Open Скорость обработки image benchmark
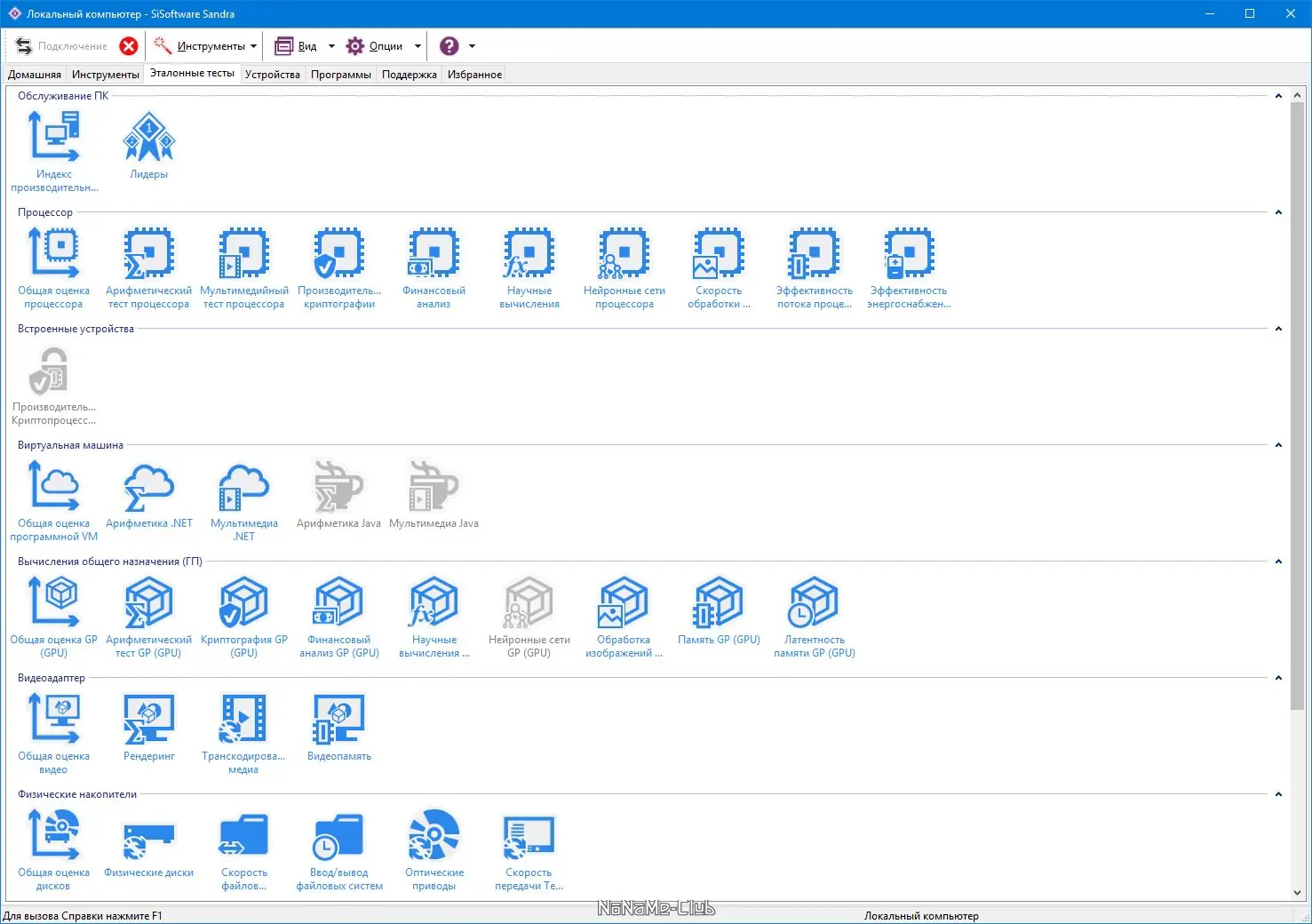Image resolution: width=1312 pixels, height=924 pixels. 719,267
